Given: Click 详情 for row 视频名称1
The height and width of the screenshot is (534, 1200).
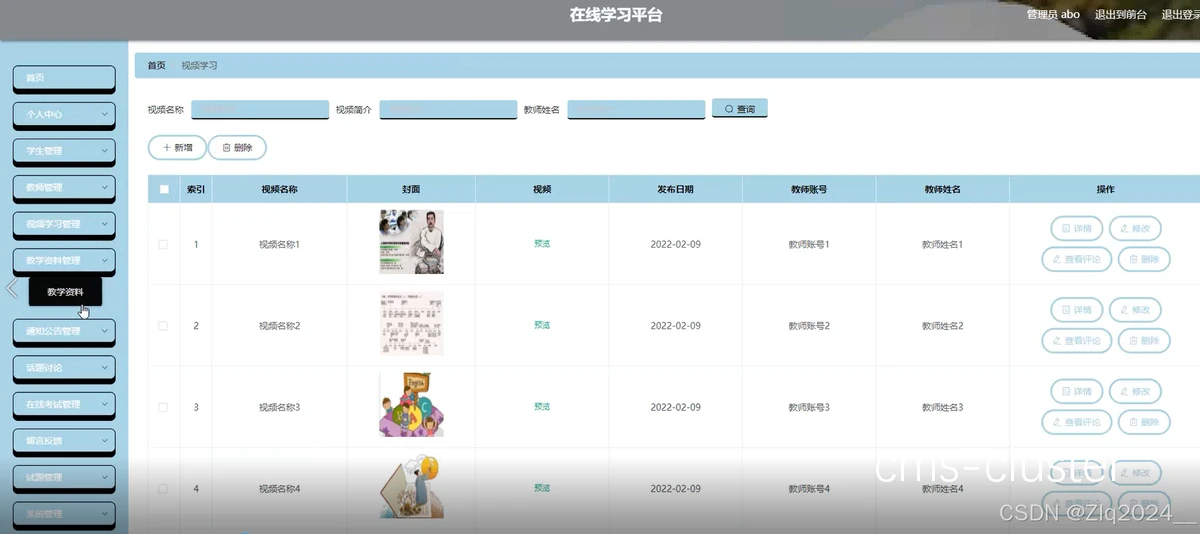Looking at the screenshot, I should (1077, 228).
